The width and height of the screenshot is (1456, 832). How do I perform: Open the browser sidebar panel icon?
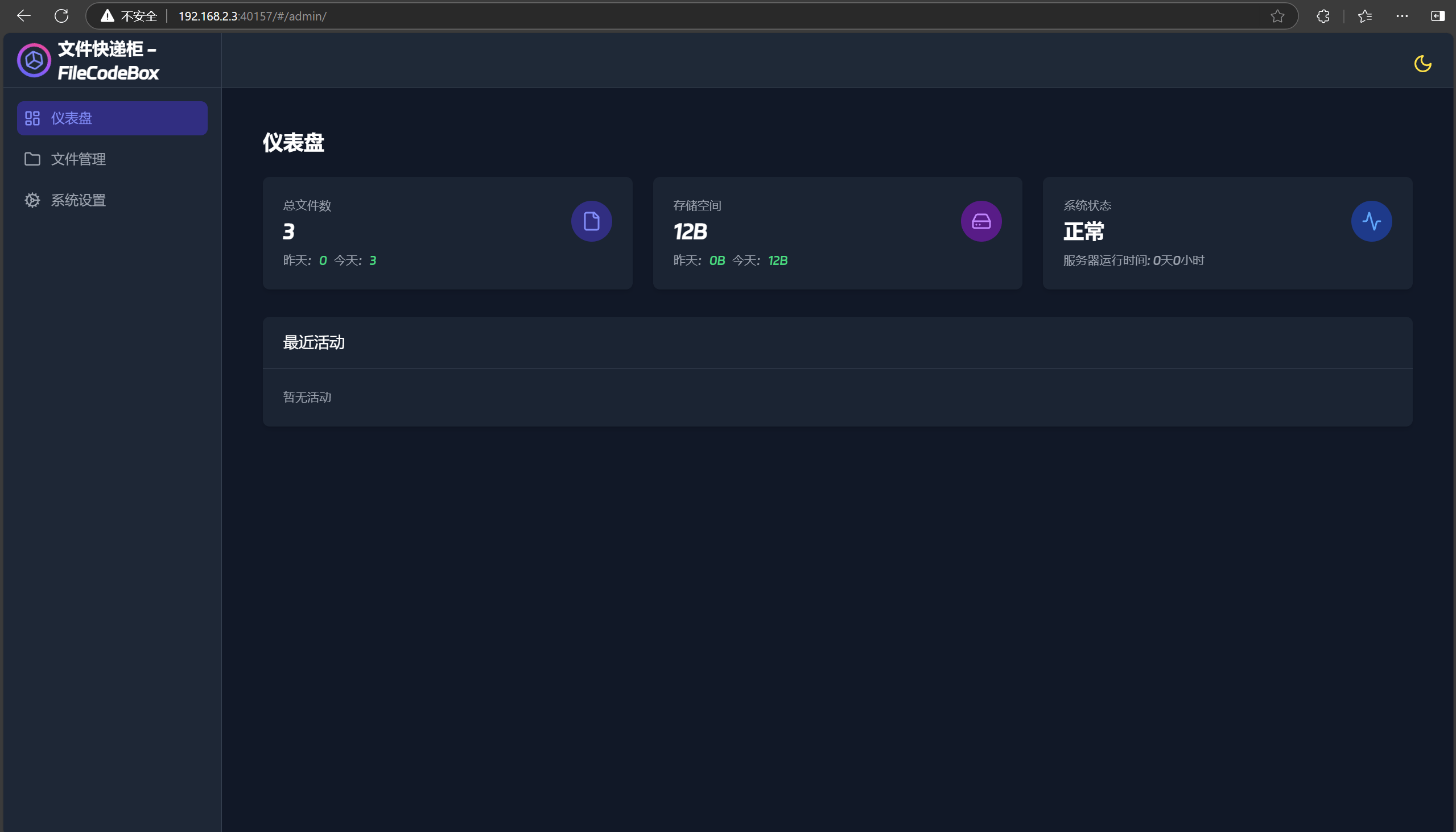click(1437, 16)
